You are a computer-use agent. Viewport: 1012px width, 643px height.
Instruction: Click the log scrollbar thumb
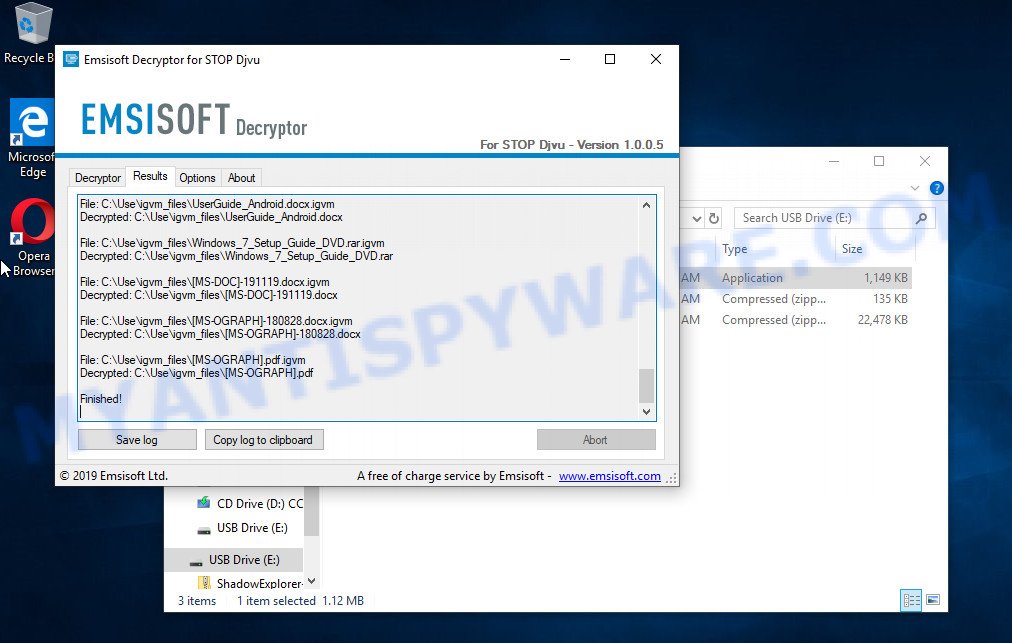click(646, 385)
